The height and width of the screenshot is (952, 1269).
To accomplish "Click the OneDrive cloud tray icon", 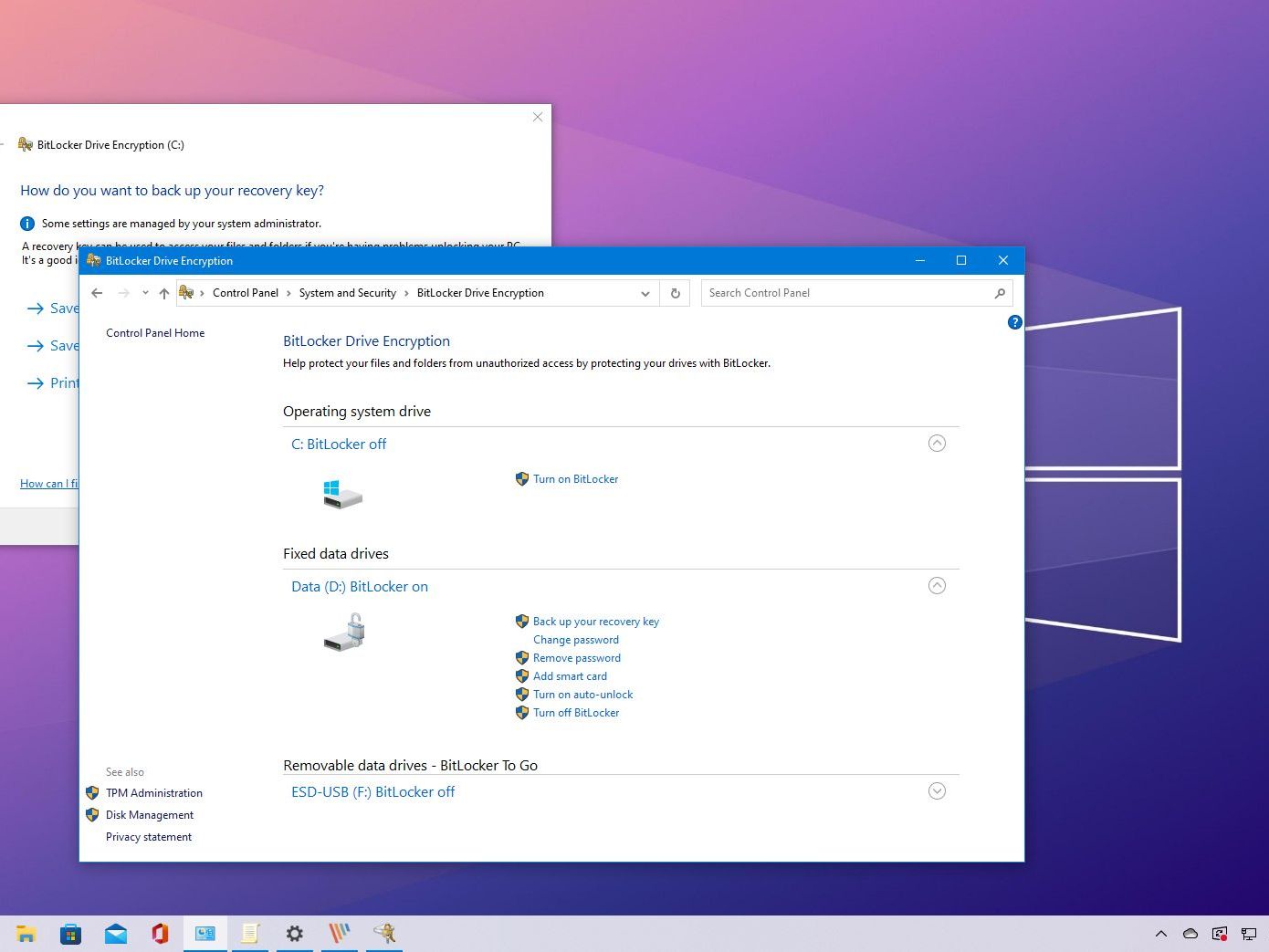I will click(1190, 934).
